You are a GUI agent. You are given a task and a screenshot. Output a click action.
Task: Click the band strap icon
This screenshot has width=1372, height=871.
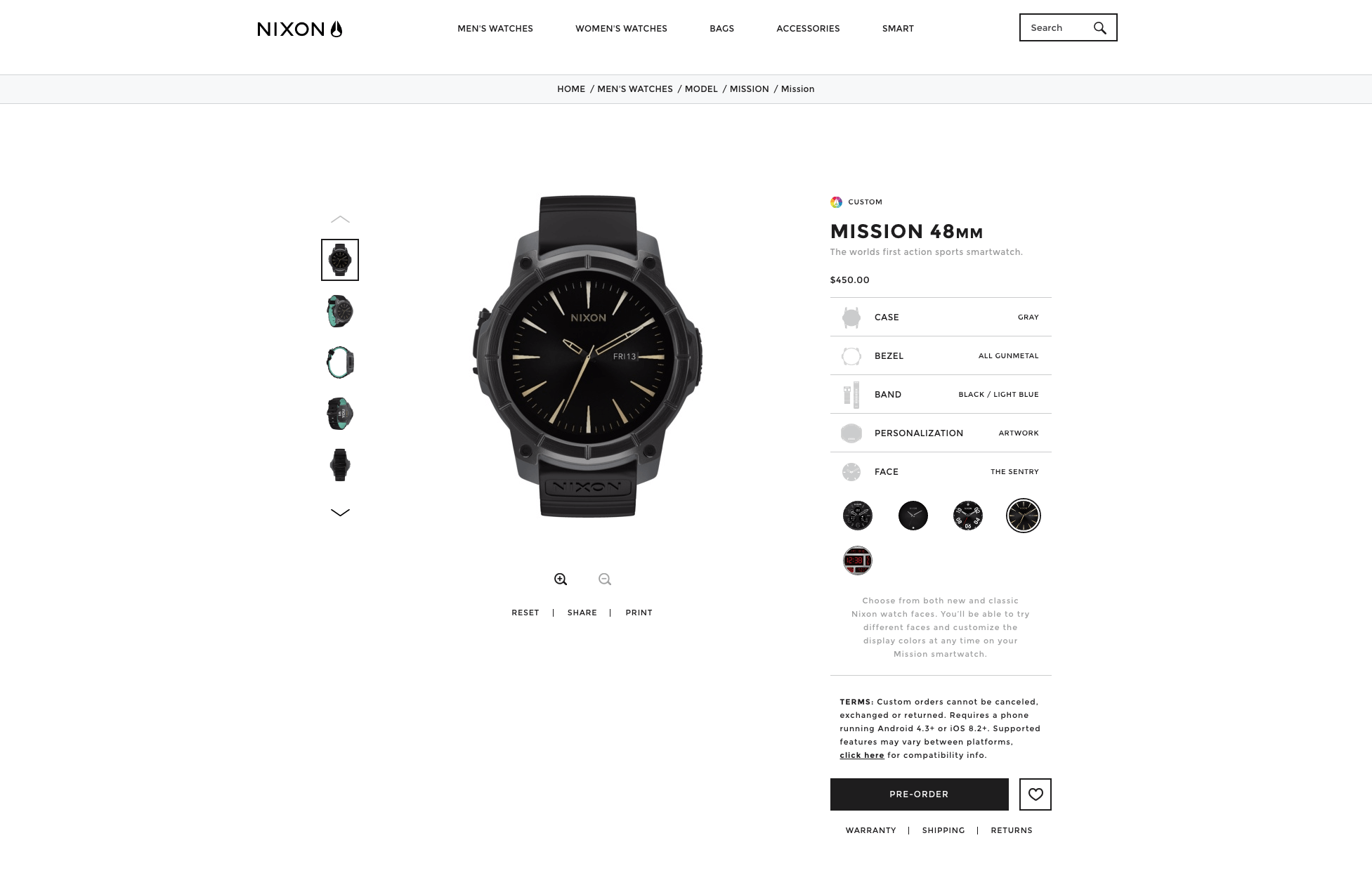pyautogui.click(x=851, y=395)
